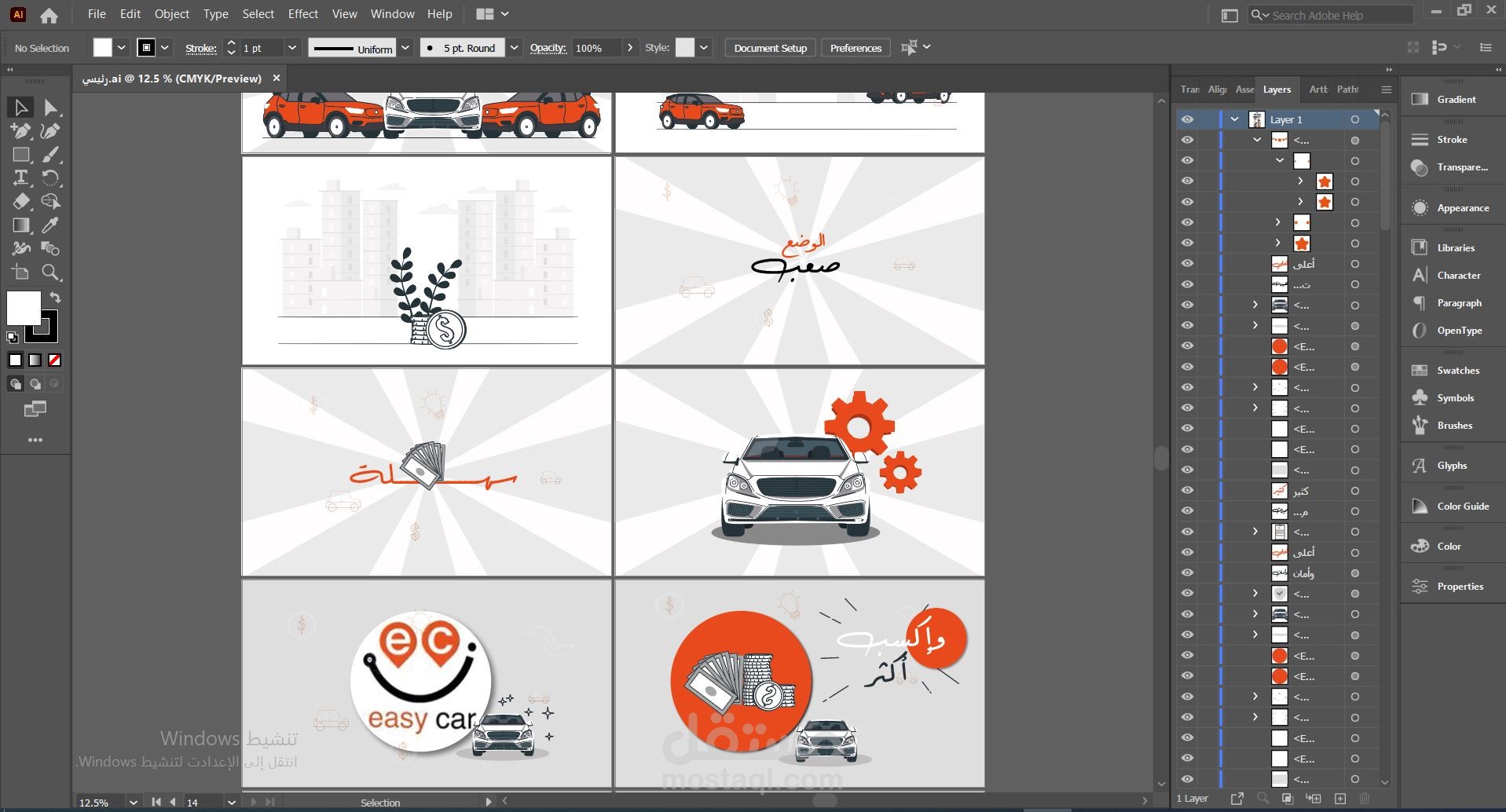This screenshot has height=812, width=1506.
Task: Select the Rotate tool
Action: 51,177
